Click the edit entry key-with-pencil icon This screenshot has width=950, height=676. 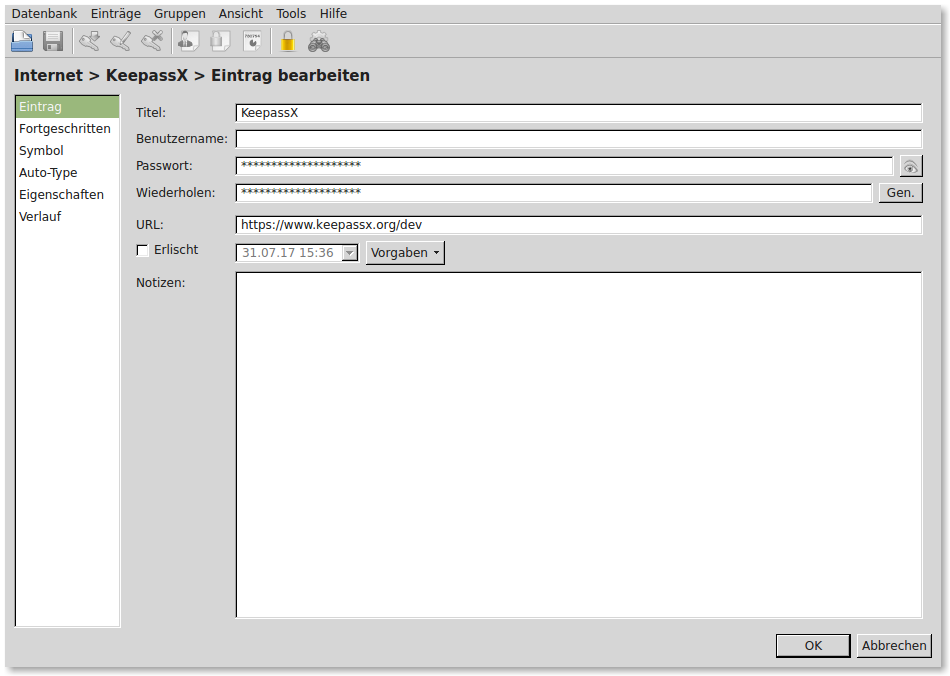121,42
